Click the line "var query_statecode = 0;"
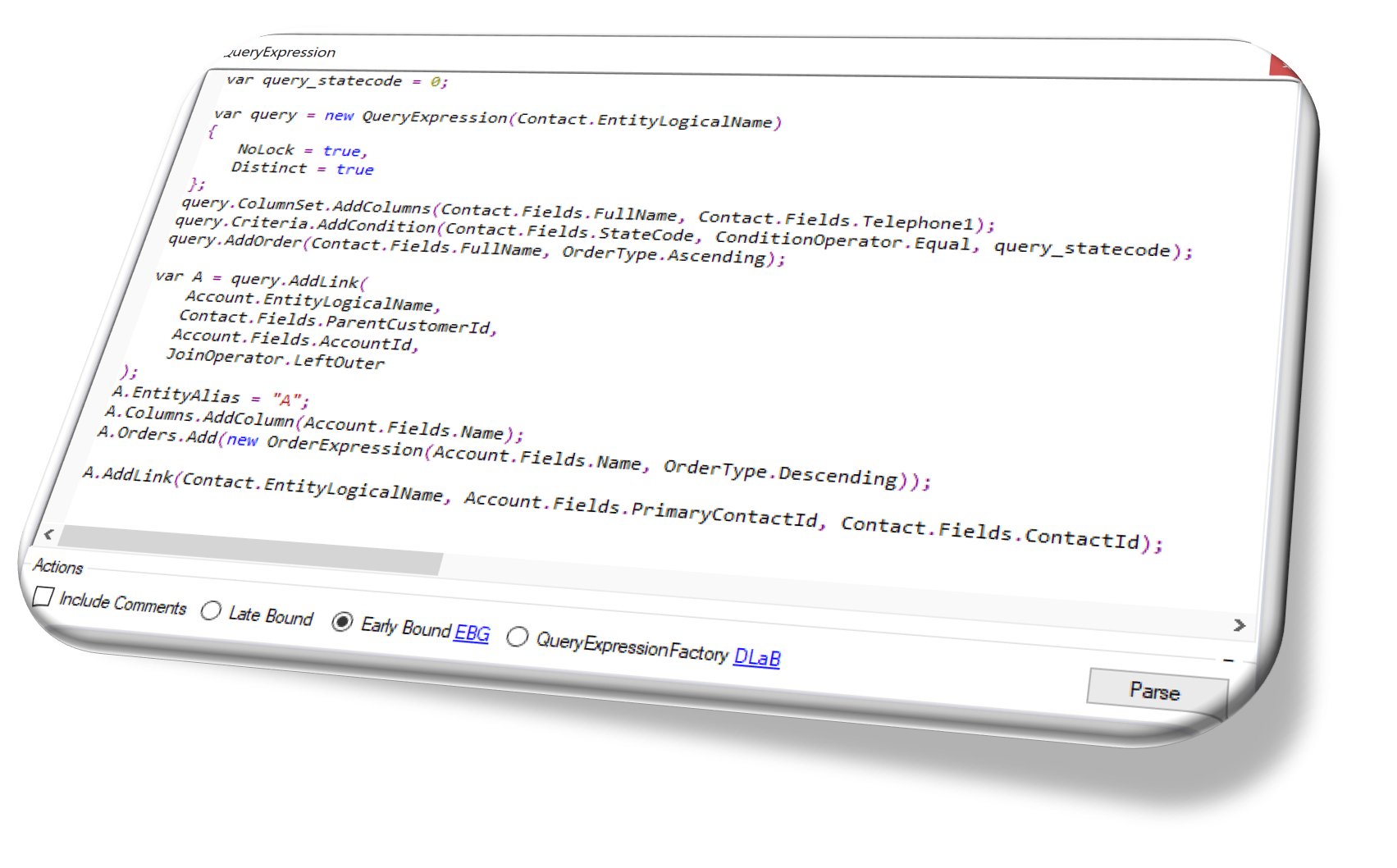 (x=337, y=80)
